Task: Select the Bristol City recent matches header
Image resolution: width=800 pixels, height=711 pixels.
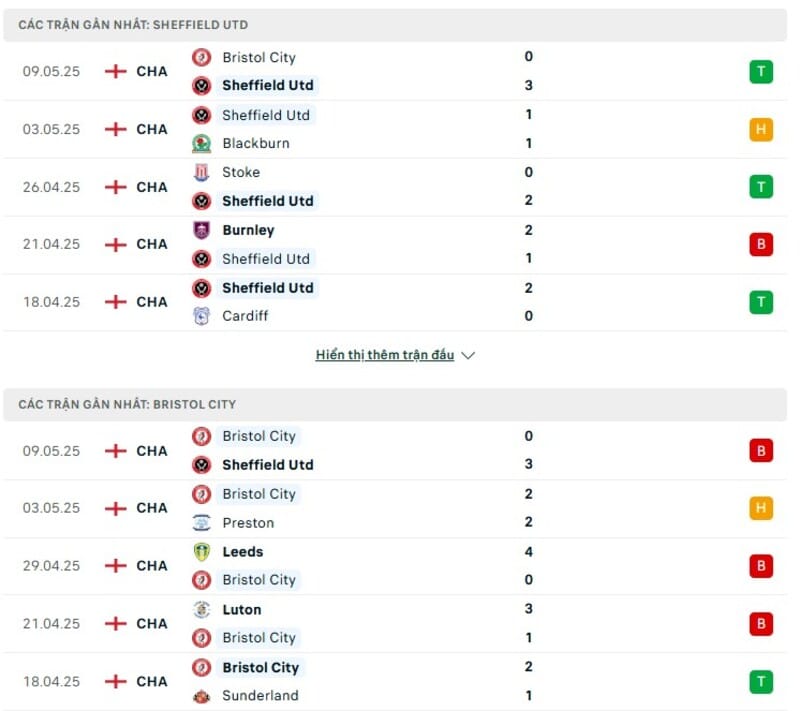Action: [395, 404]
